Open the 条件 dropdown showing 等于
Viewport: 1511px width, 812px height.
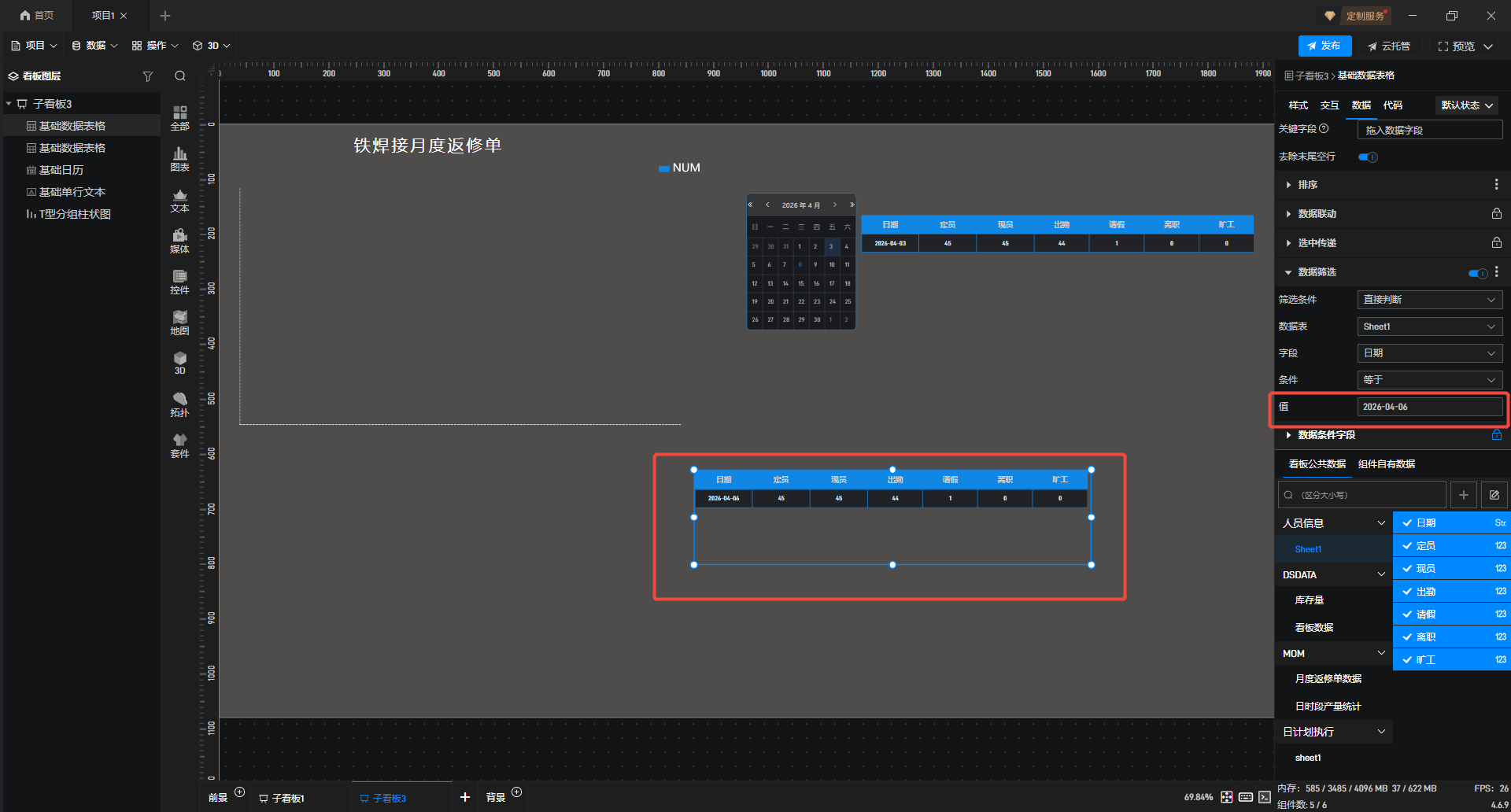pos(1429,380)
